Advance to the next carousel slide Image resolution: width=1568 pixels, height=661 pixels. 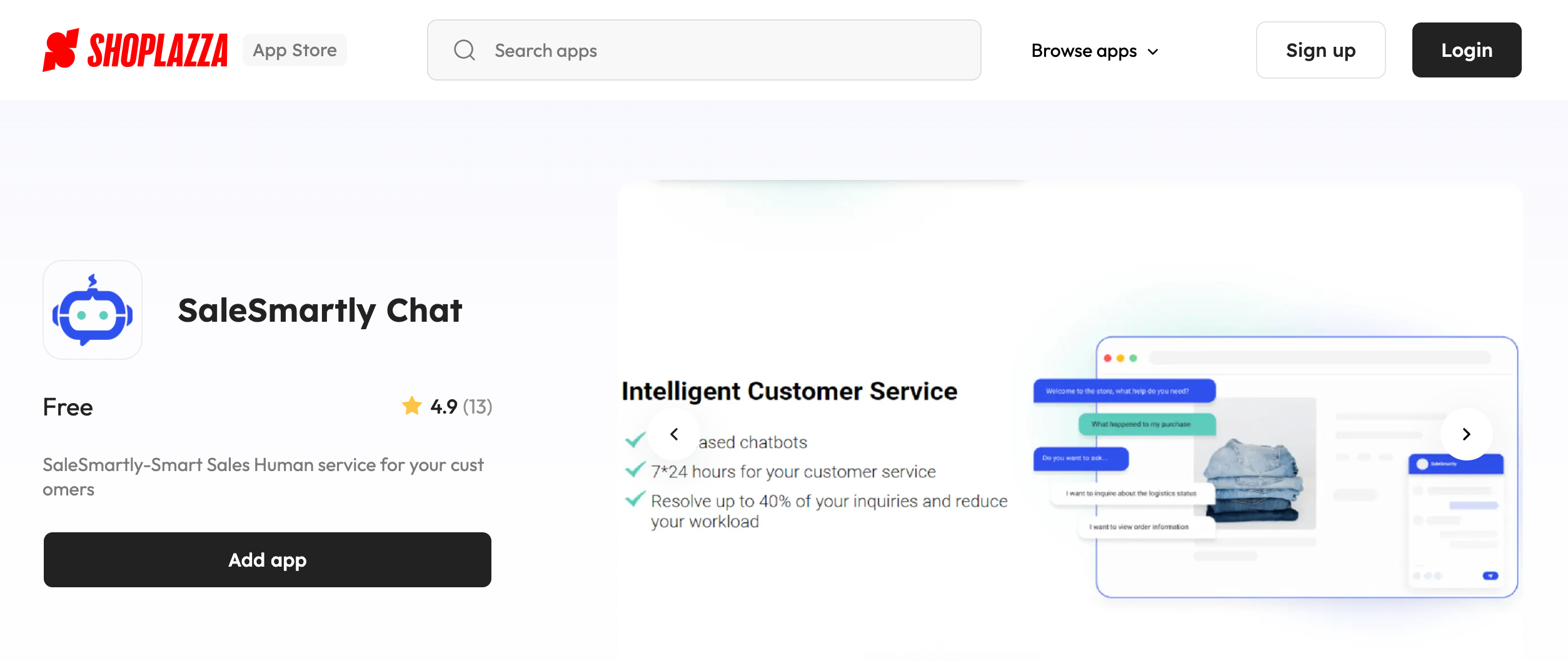[x=1466, y=434]
